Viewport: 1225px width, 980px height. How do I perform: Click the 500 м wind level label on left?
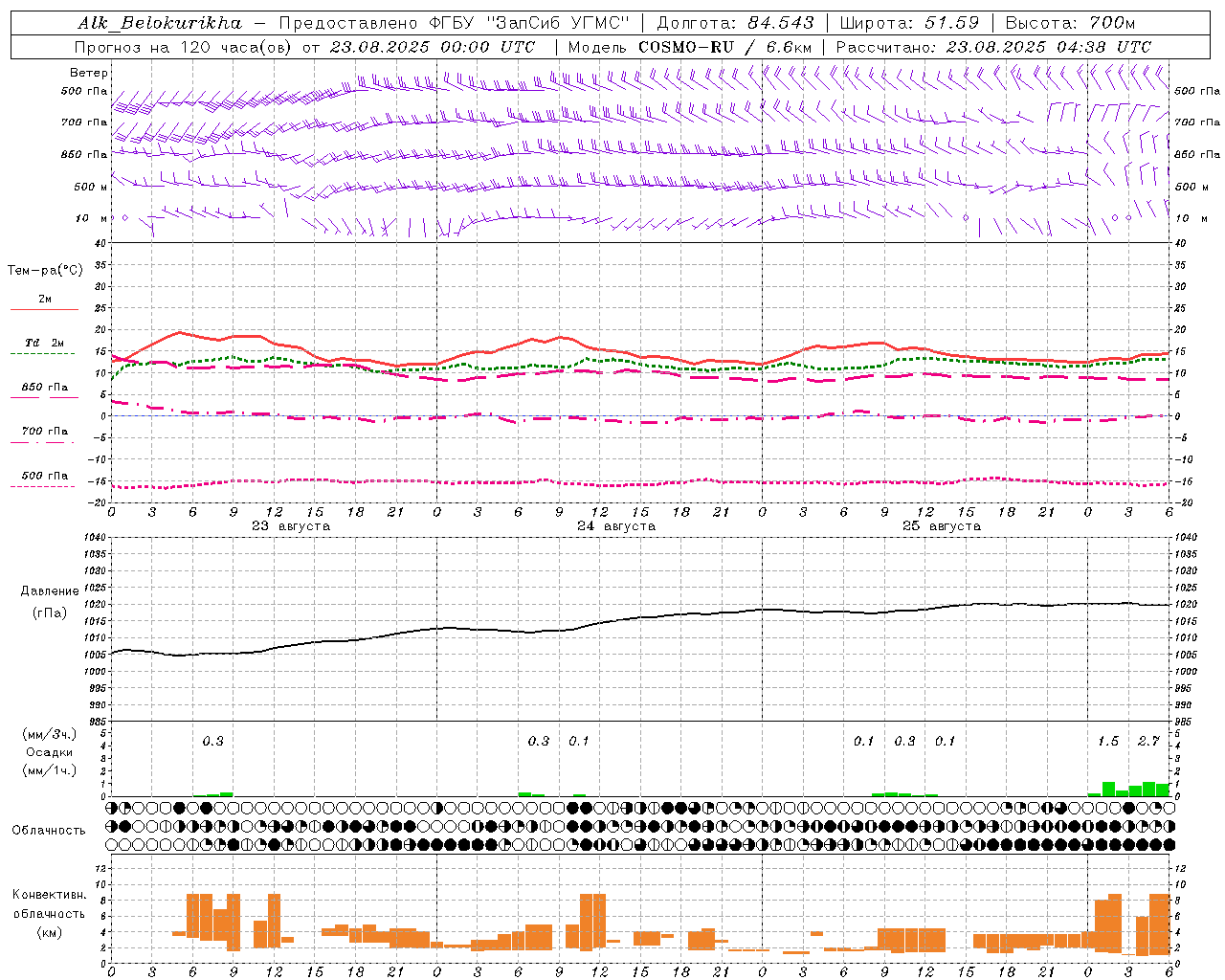(91, 187)
